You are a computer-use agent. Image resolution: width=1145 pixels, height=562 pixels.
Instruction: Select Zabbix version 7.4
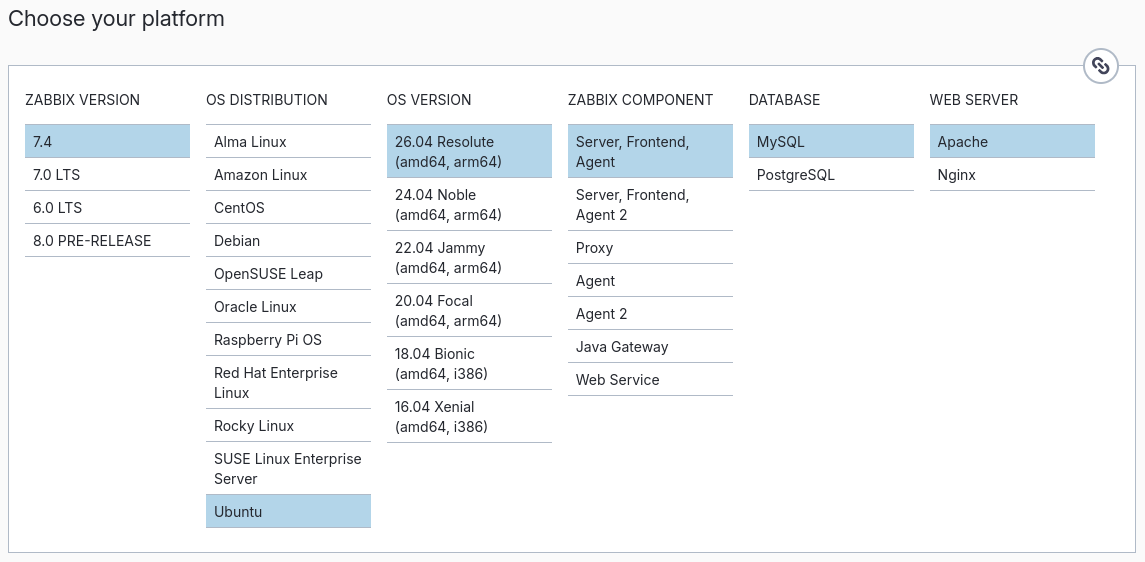pyautogui.click(x=107, y=142)
